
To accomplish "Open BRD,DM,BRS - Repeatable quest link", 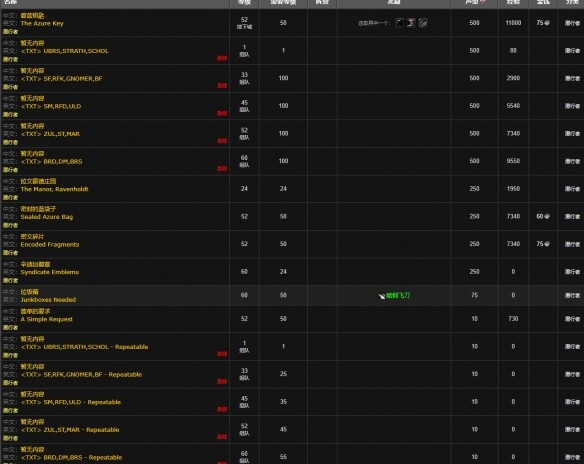I will [x=71, y=457].
